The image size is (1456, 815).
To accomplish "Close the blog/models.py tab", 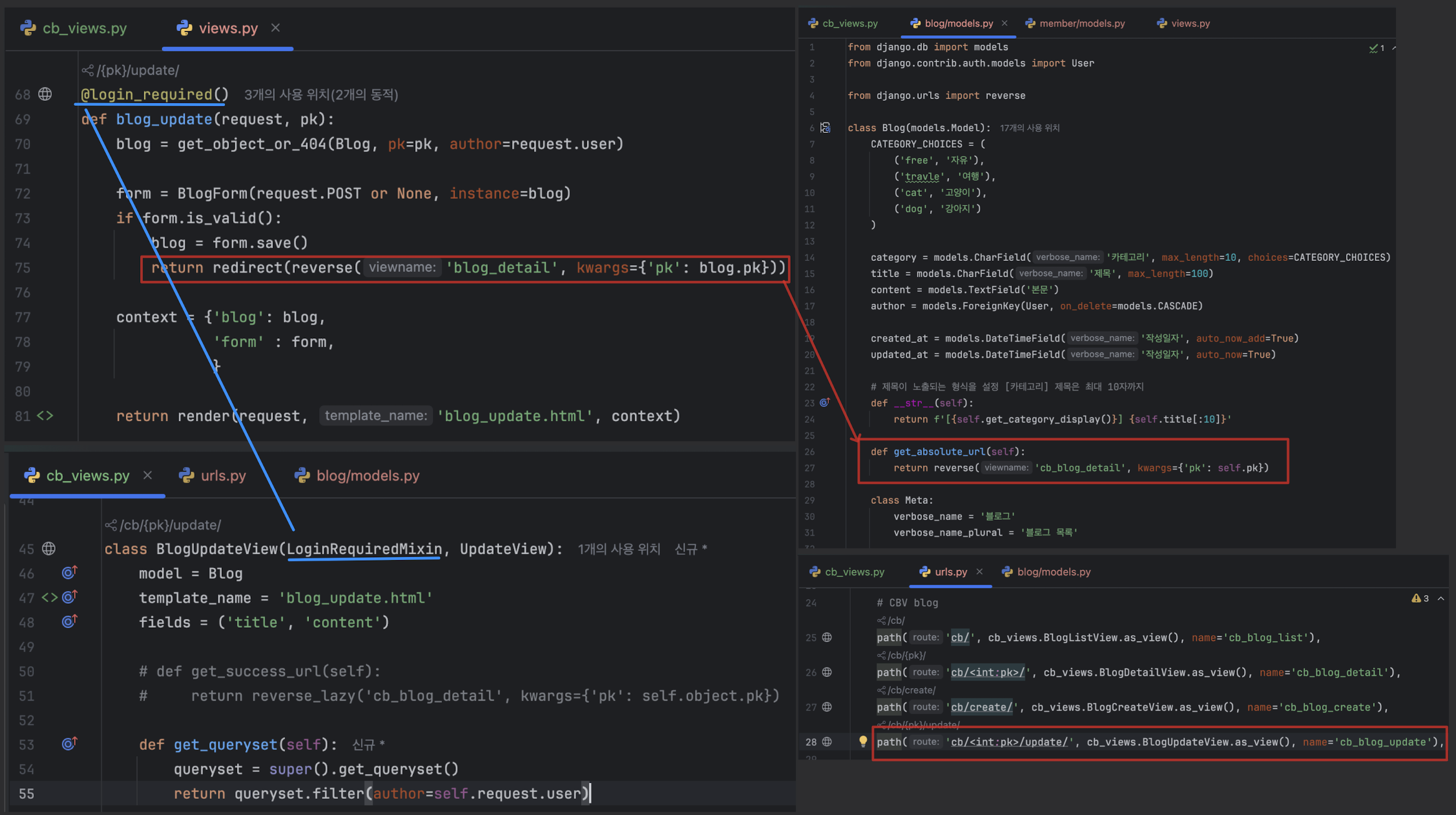I will 1004,23.
